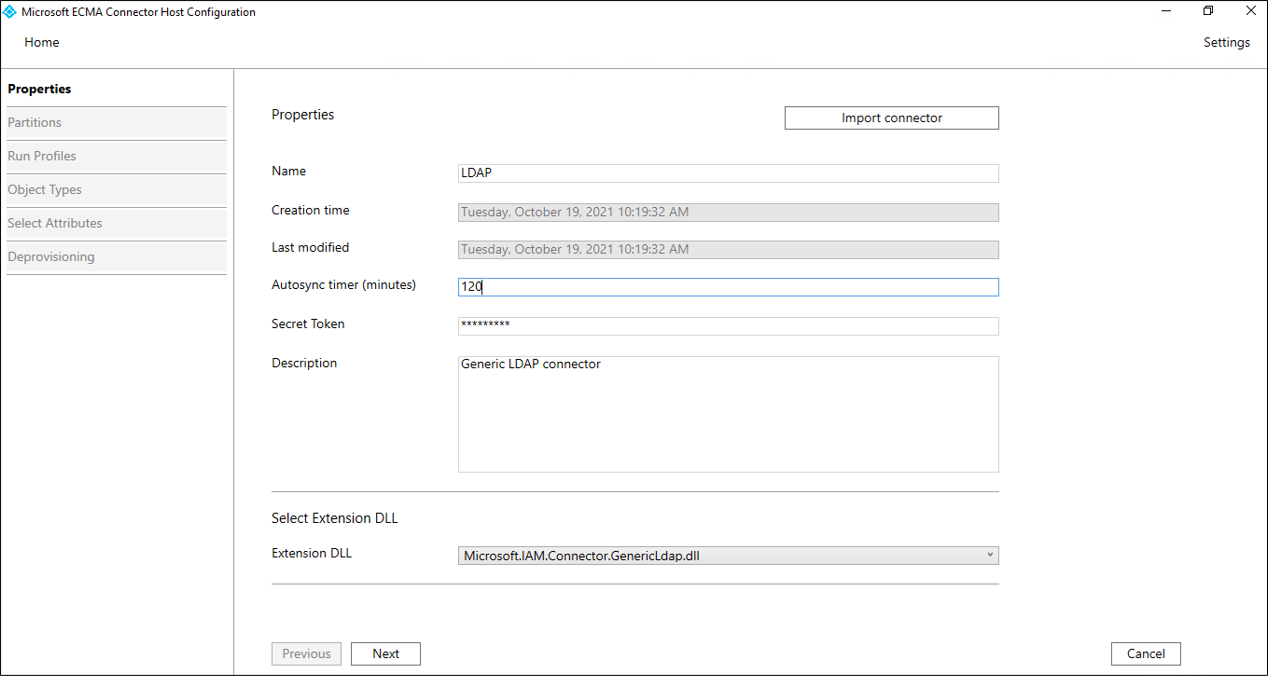
Task: Expand the Extension DLL dropdown arrow
Action: click(x=989, y=555)
